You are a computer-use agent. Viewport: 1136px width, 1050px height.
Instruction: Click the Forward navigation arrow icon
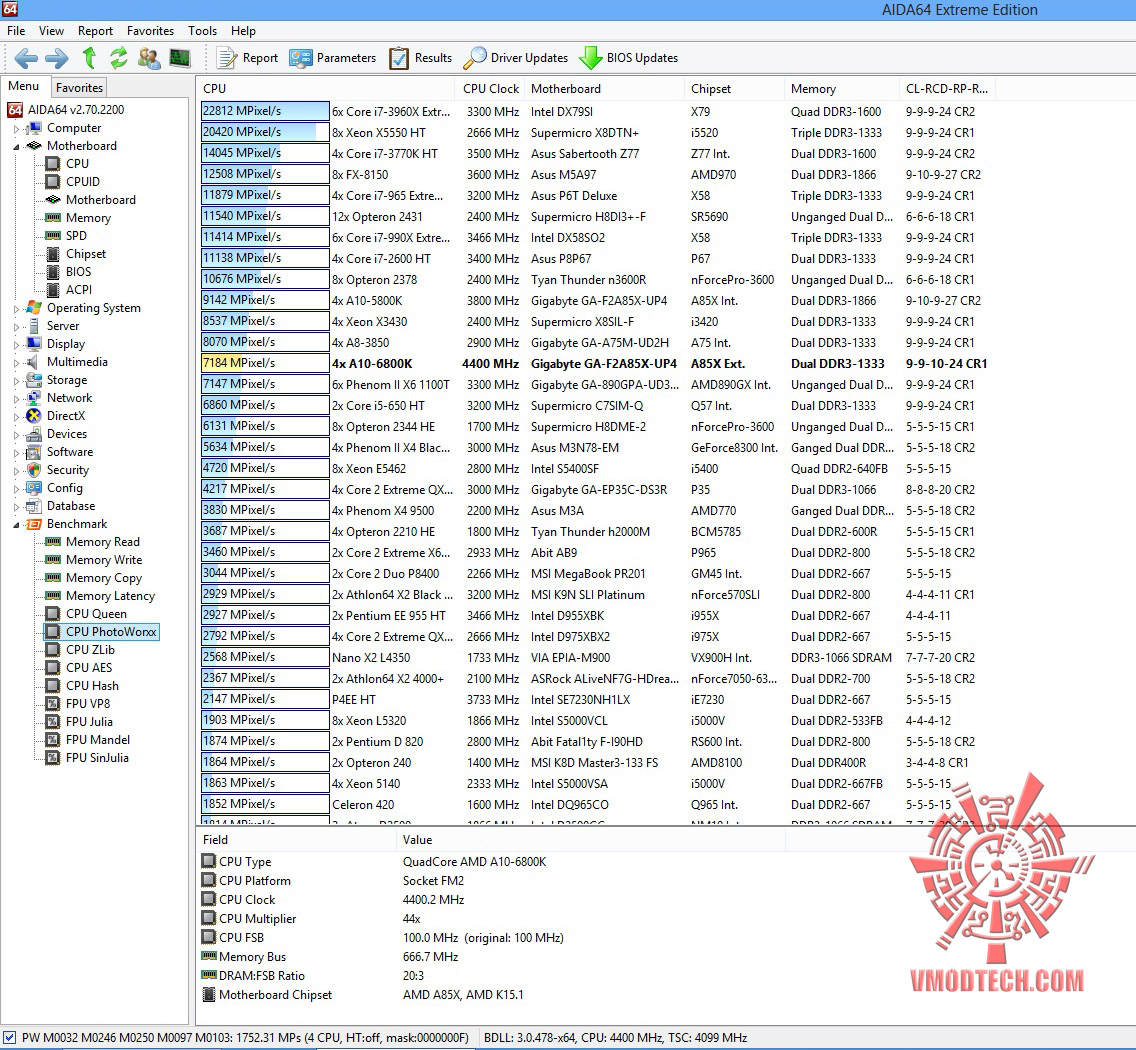[57, 58]
